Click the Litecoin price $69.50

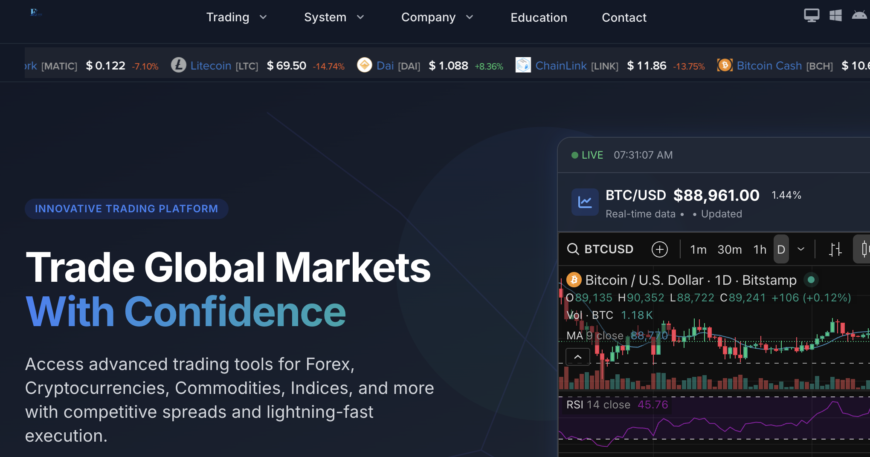(x=286, y=65)
